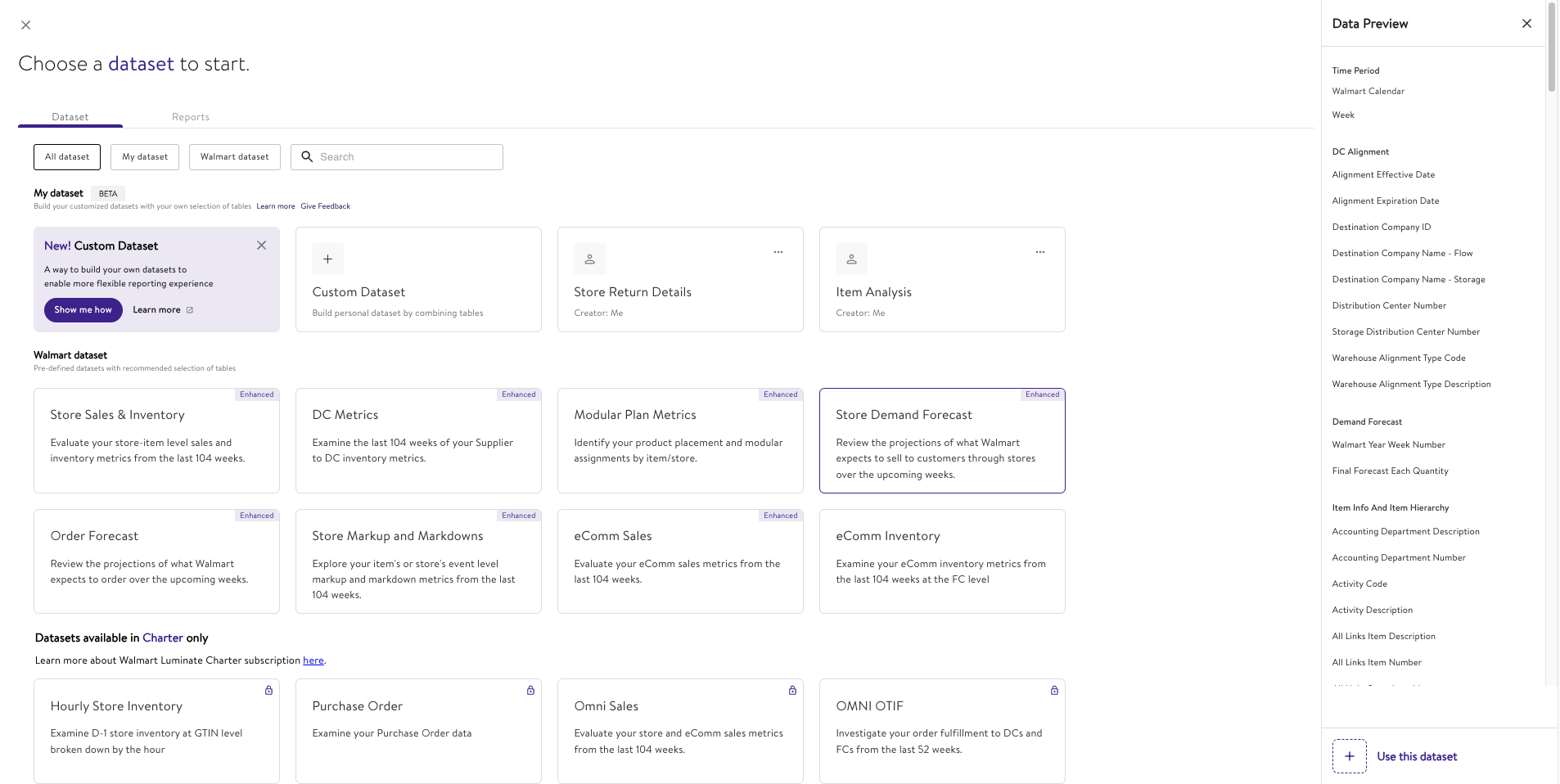This screenshot has height=784, width=1560.
Task: Click the person icon on Item Analysis card
Action: point(851,259)
